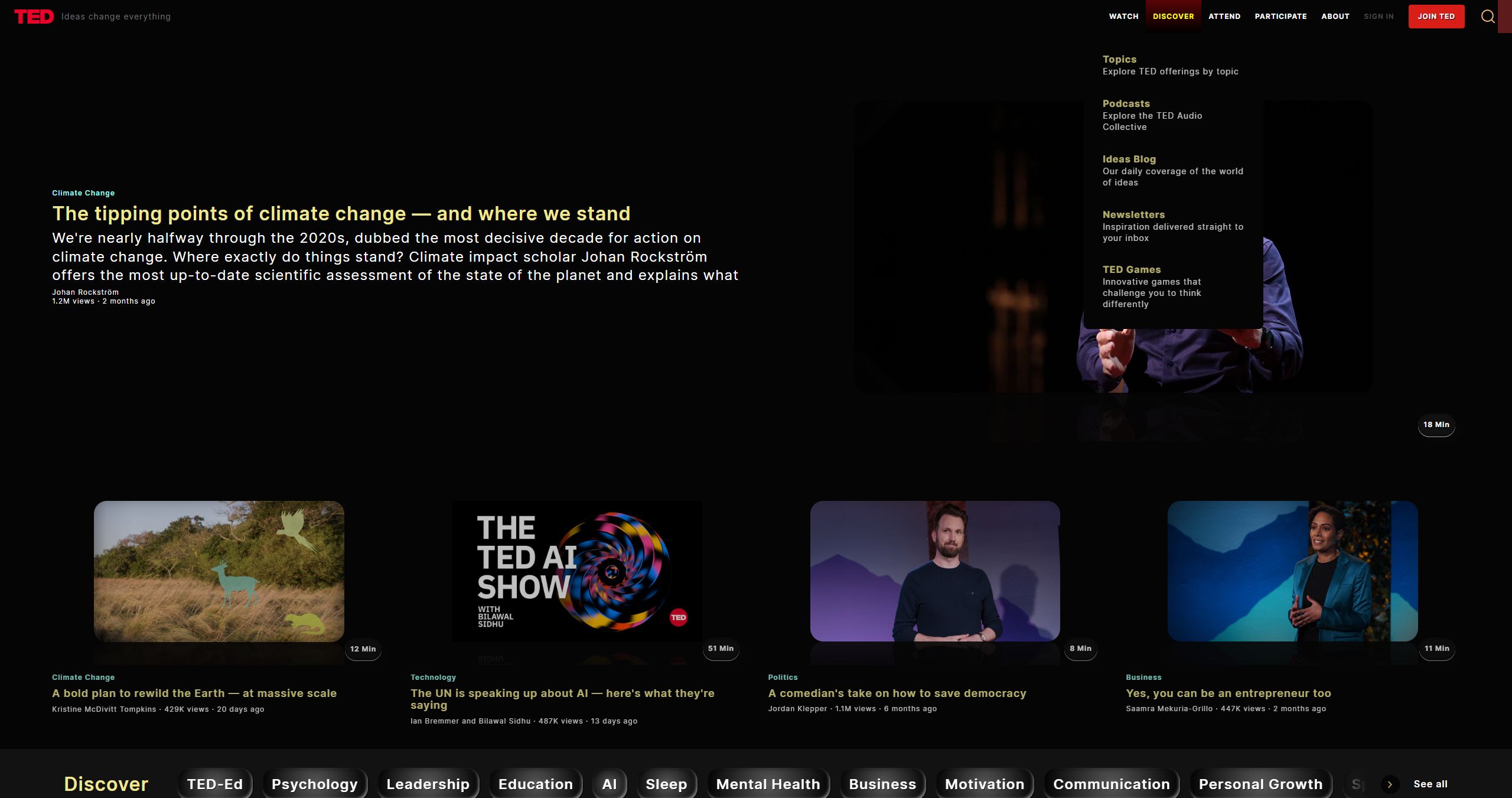Viewport: 1512px width, 798px height.
Task: Click the Climate Change tag above the featured talk
Action: pyautogui.click(x=83, y=193)
